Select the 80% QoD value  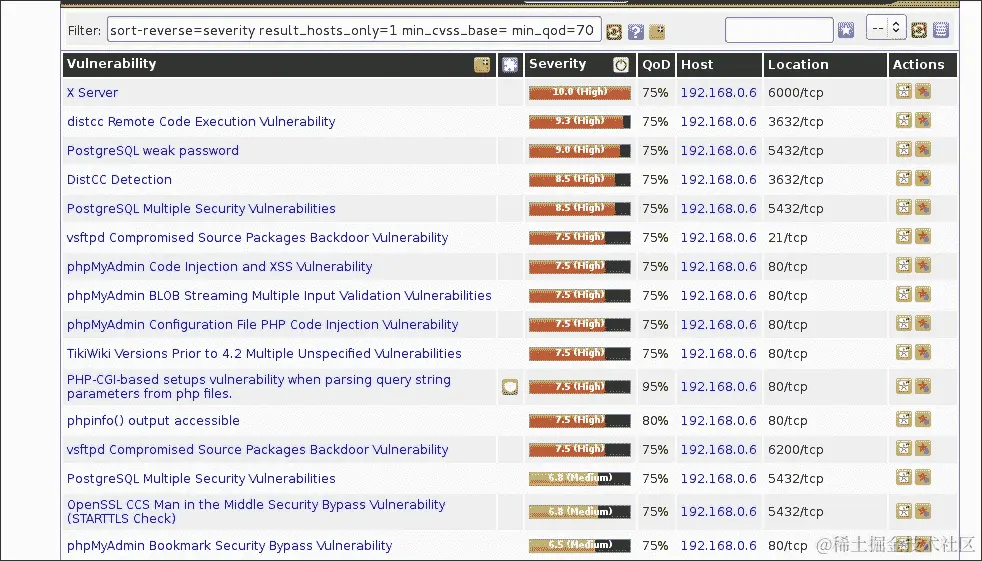click(x=655, y=421)
